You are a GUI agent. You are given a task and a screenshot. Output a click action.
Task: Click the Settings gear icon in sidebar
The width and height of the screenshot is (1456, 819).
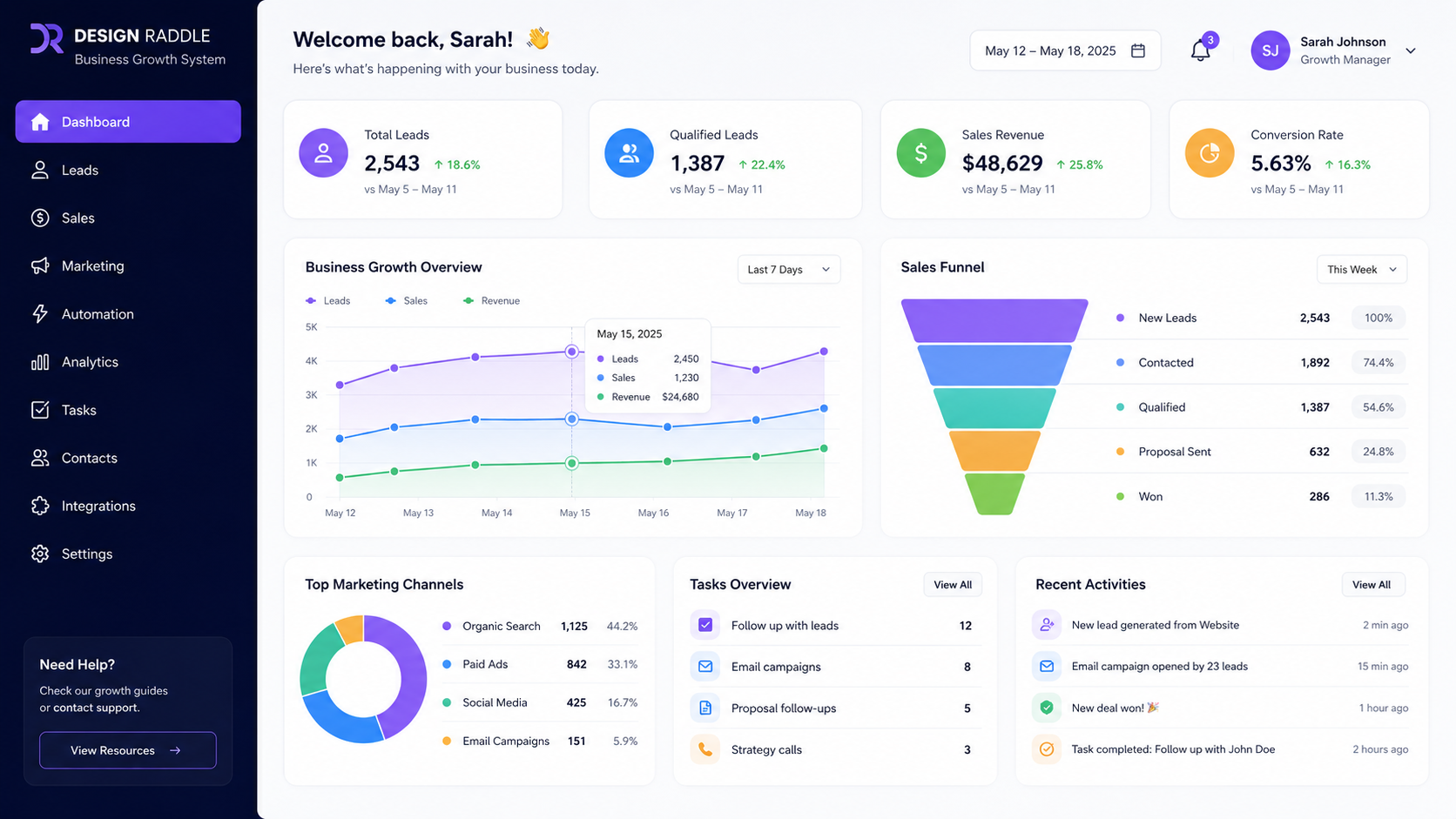click(x=40, y=554)
